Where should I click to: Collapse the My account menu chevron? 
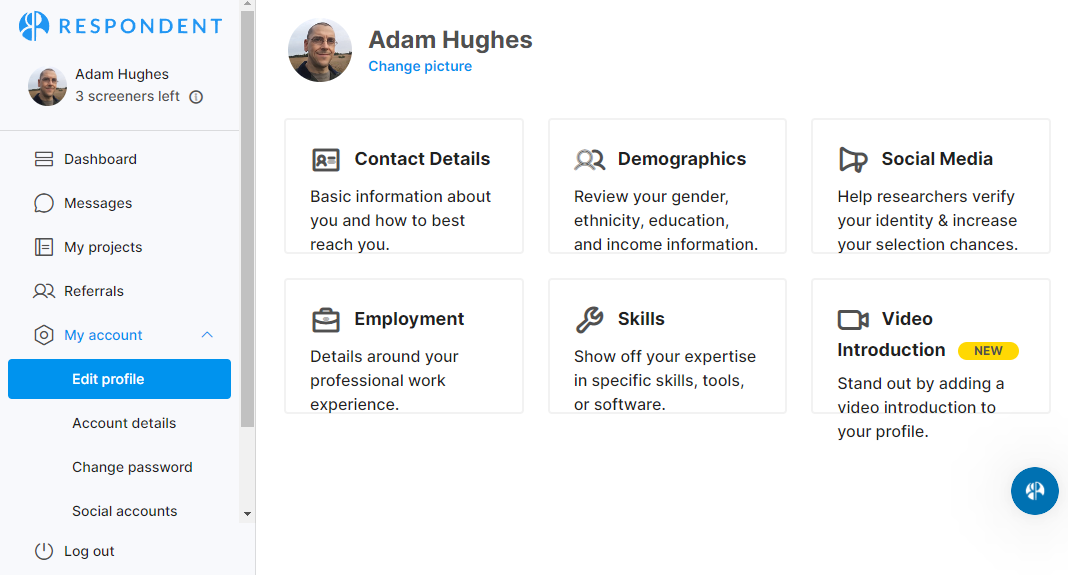point(207,335)
